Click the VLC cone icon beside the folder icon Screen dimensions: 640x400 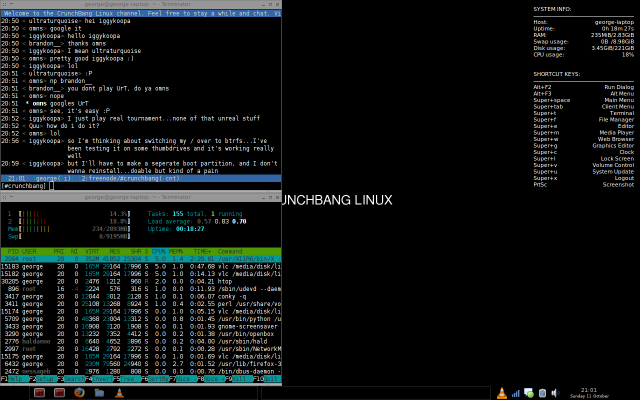[119, 393]
